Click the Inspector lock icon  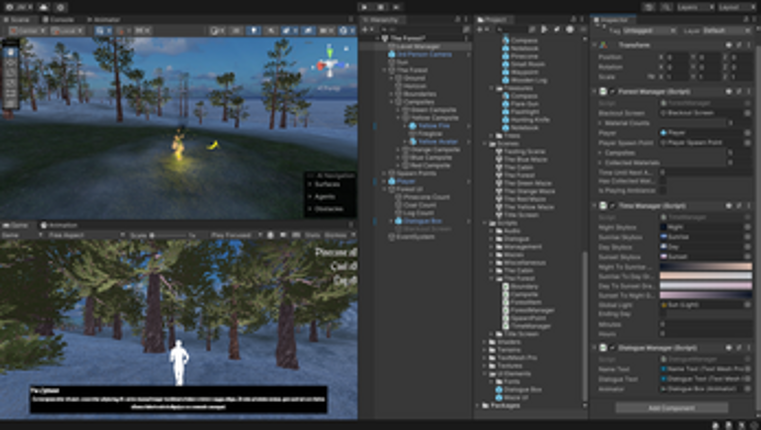click(x=746, y=19)
